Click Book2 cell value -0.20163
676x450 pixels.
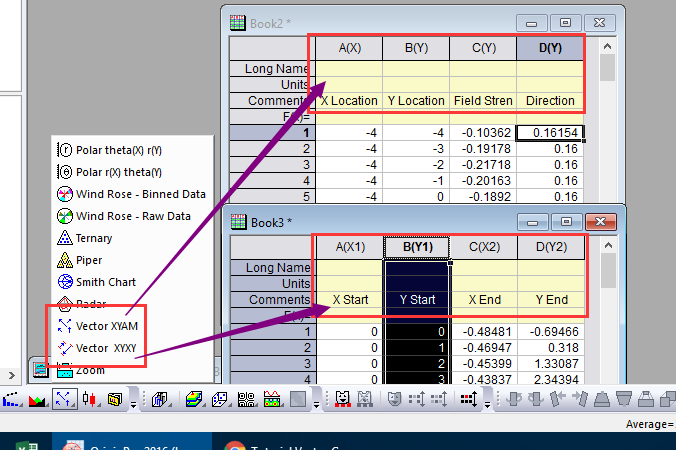point(484,181)
